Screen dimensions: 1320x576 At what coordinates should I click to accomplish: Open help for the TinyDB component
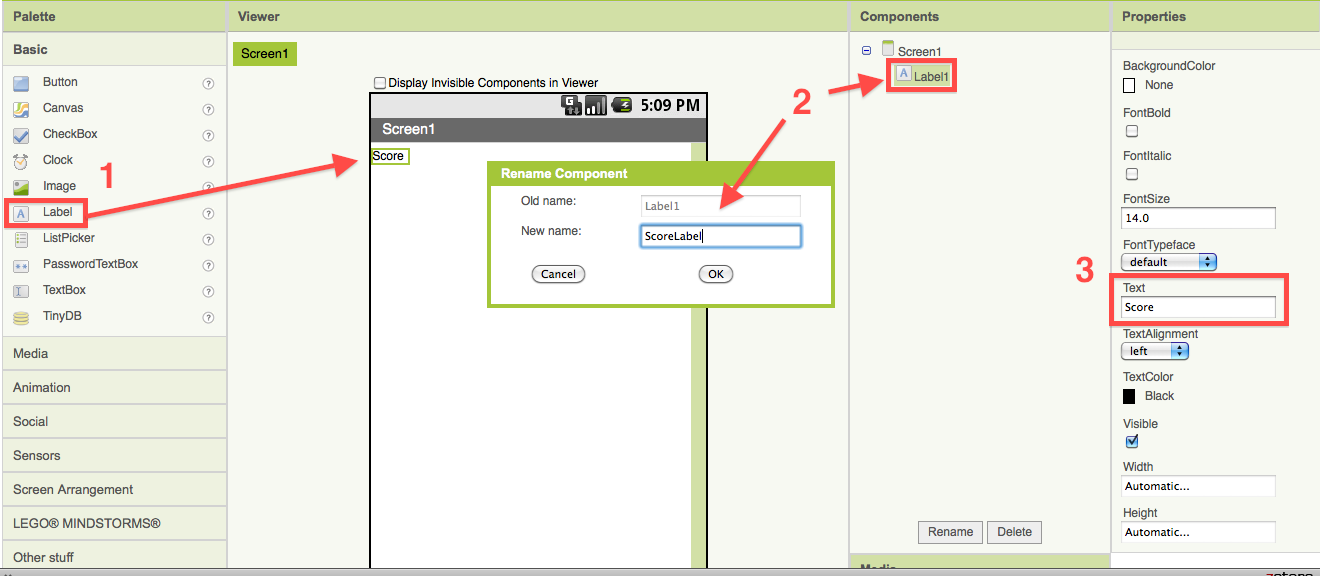[x=208, y=317]
